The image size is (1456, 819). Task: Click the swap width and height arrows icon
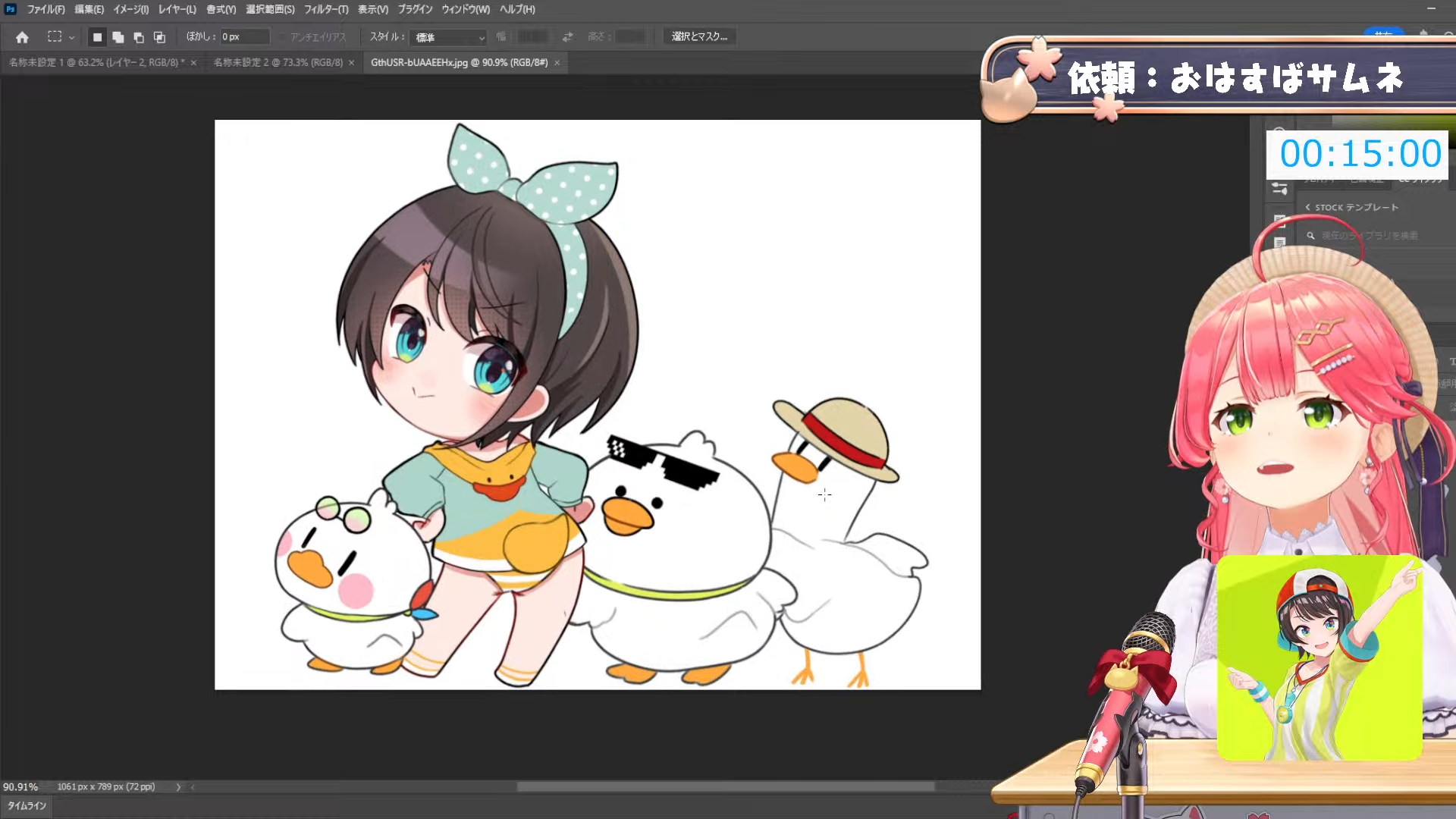click(x=568, y=36)
